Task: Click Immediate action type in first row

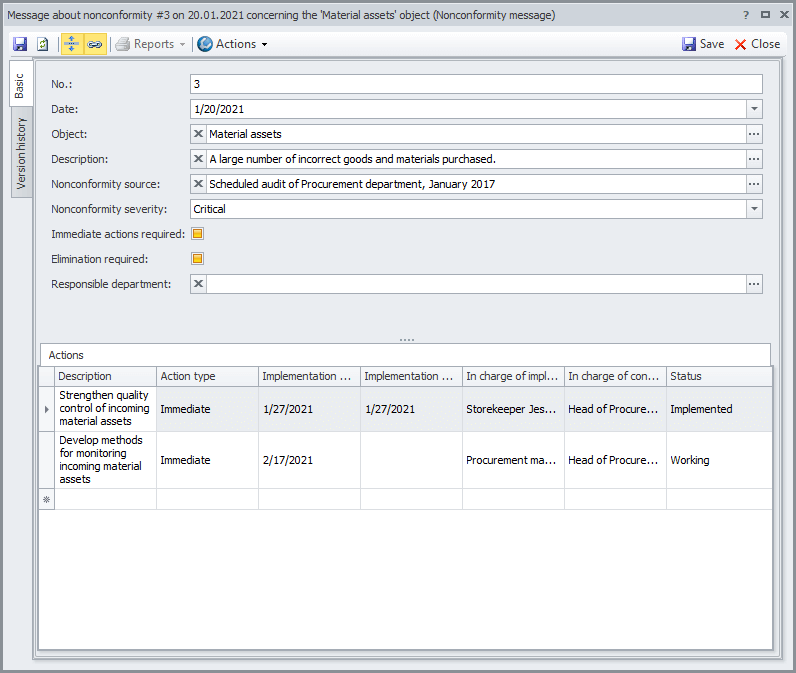Action: pos(207,409)
